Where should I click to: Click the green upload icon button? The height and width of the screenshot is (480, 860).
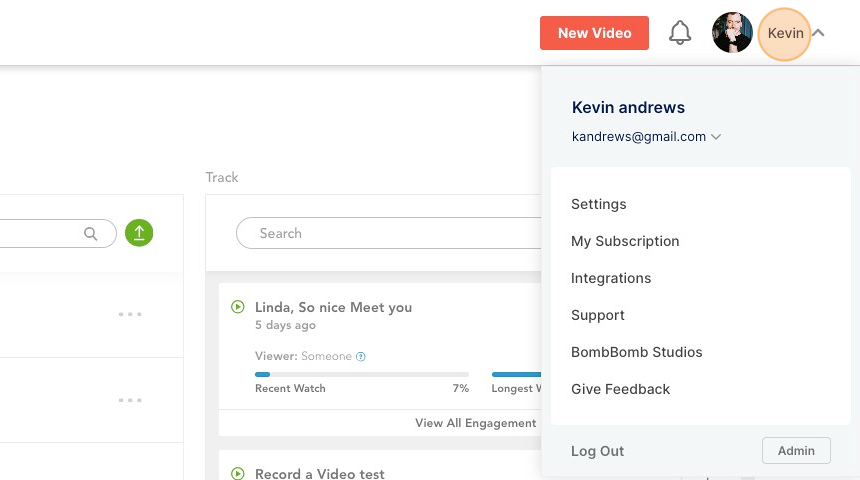(x=139, y=233)
